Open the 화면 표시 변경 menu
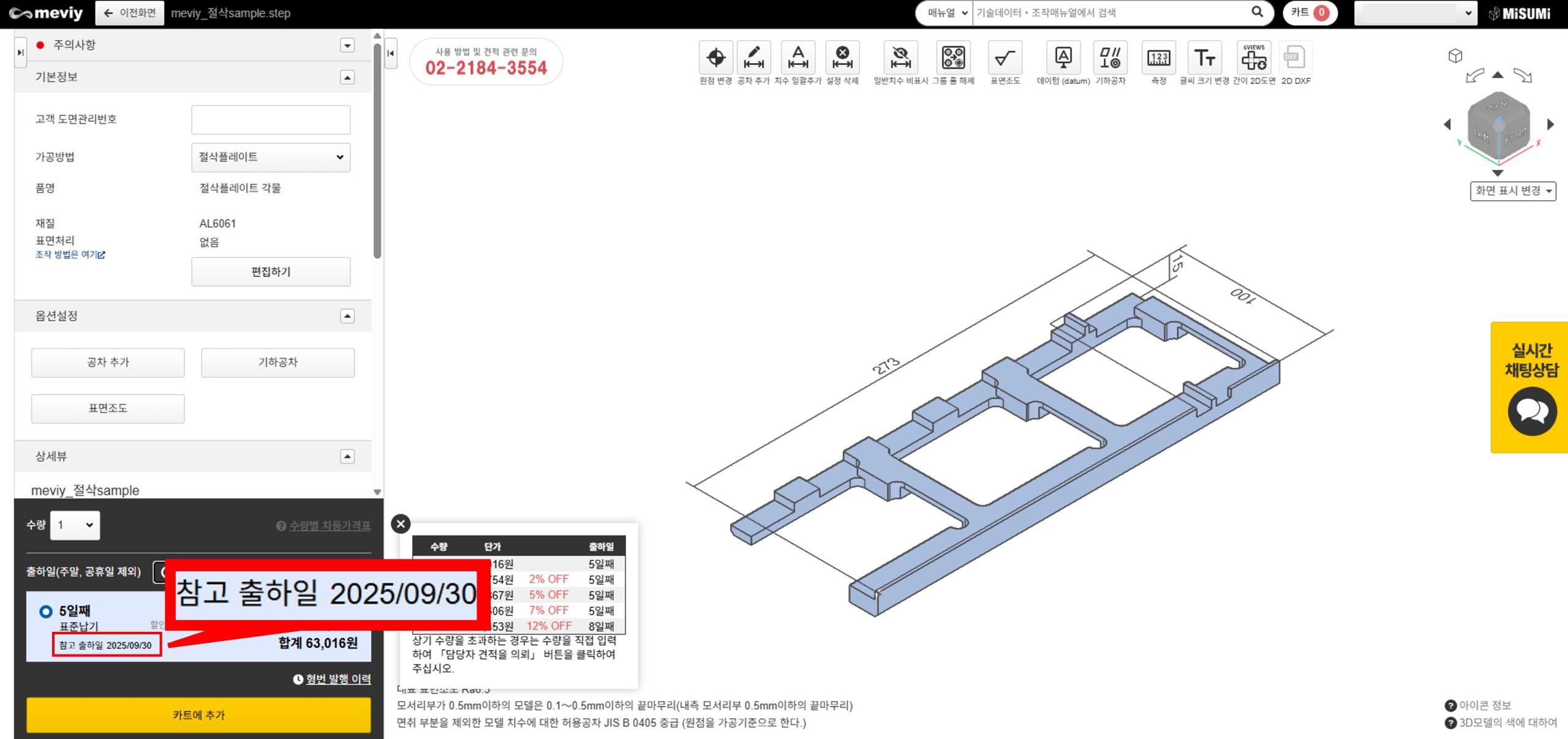This screenshot has height=739, width=1568. tap(1513, 191)
